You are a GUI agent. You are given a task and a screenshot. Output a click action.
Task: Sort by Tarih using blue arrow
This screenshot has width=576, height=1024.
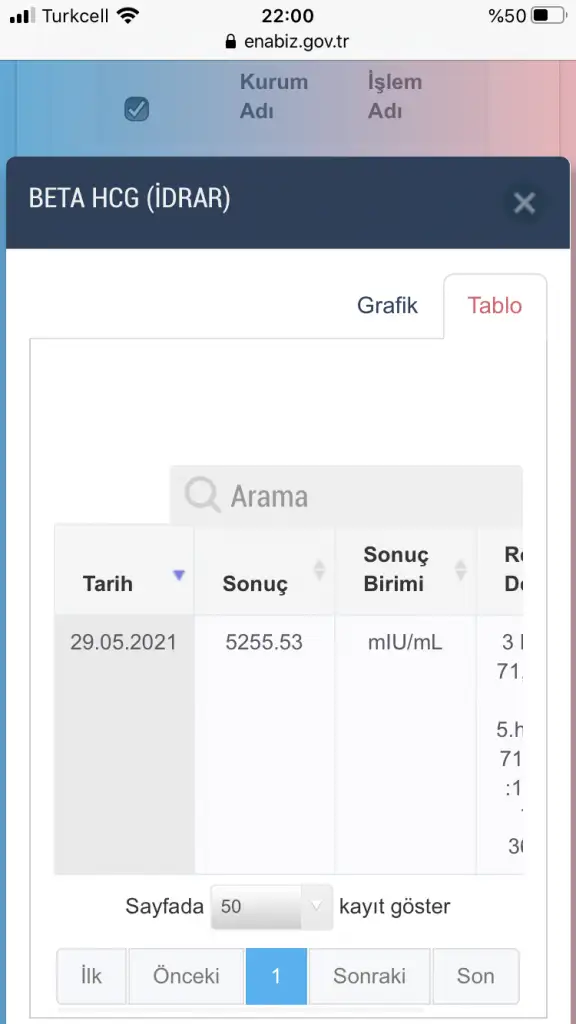(178, 575)
